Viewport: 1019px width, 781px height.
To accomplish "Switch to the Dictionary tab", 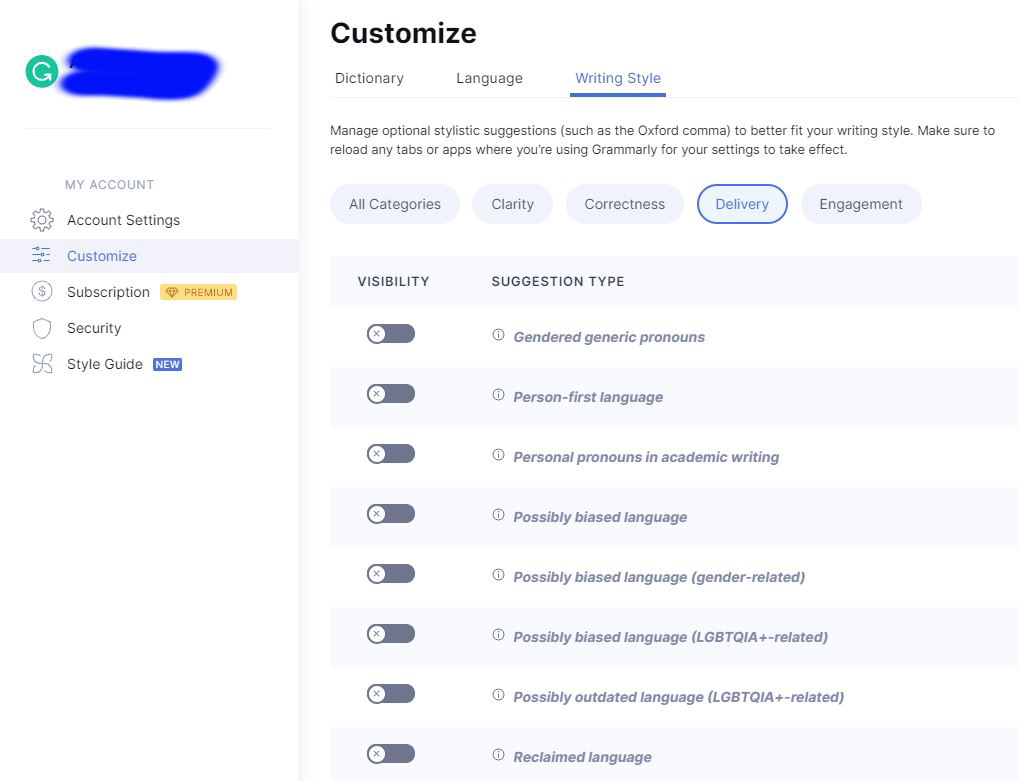I will click(x=369, y=78).
